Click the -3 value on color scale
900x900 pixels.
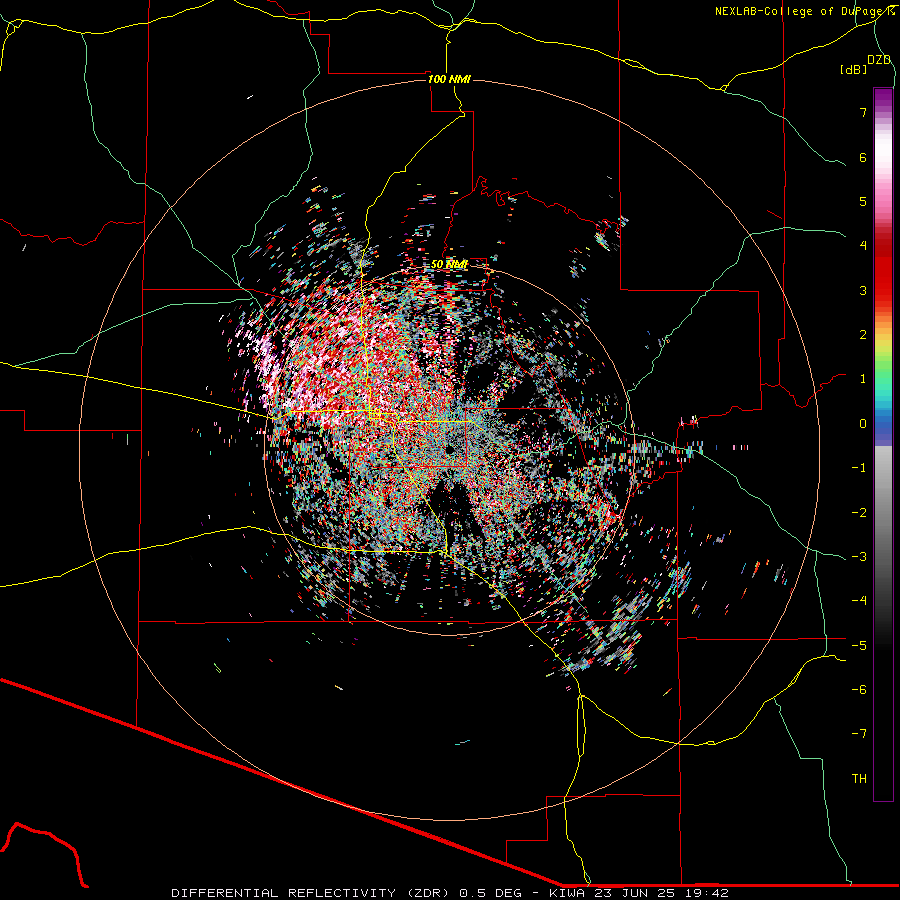coord(859,557)
